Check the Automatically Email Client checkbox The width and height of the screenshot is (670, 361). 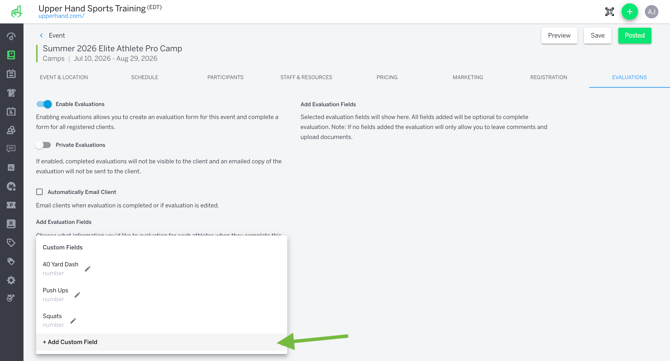coord(40,192)
